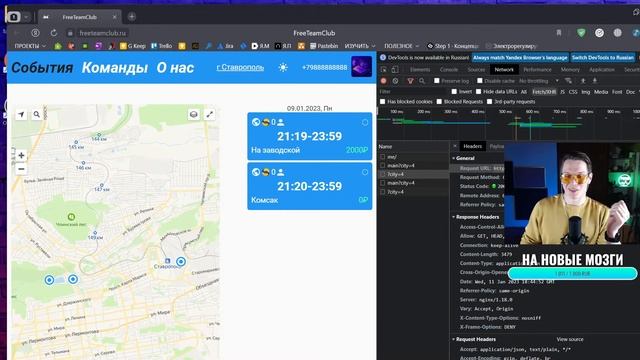Open the Trello bookmark

(162, 46)
